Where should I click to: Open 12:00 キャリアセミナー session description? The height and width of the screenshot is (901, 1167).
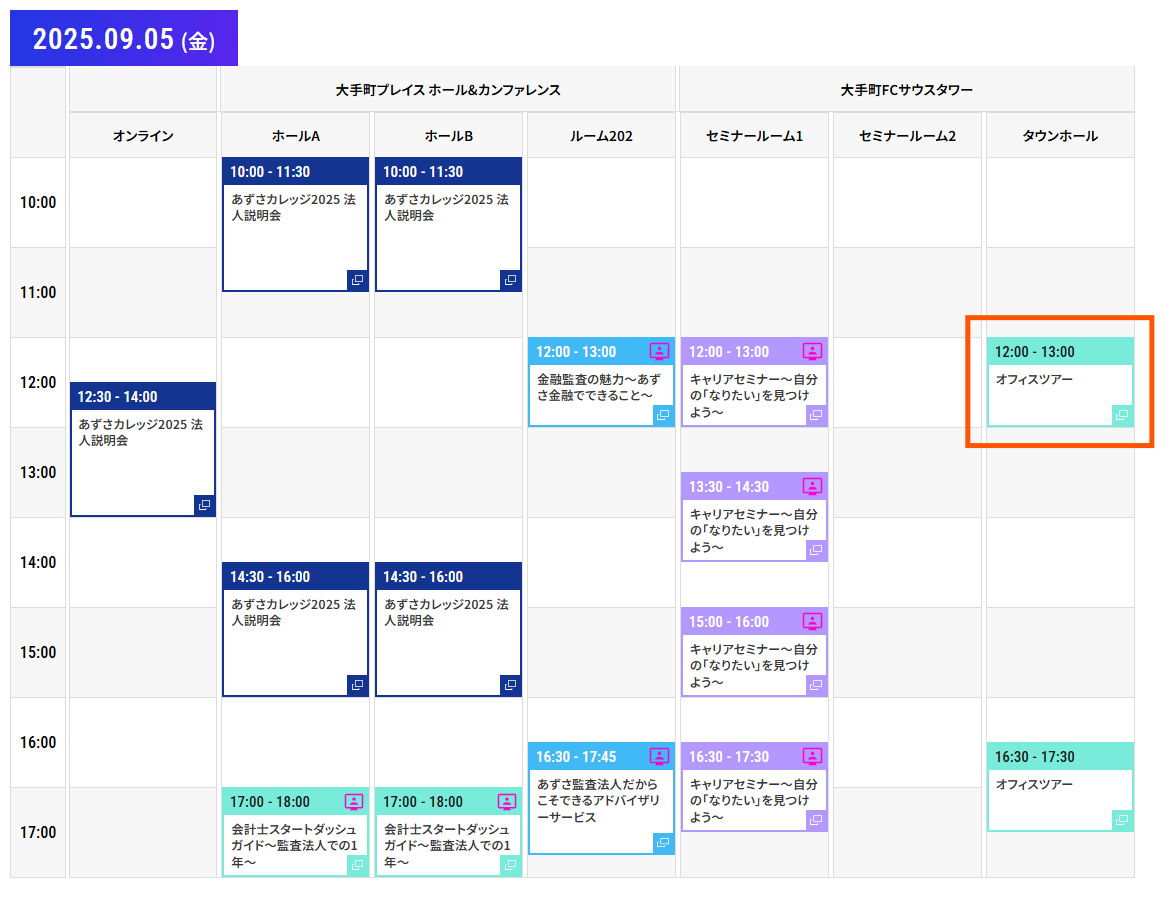(753, 396)
